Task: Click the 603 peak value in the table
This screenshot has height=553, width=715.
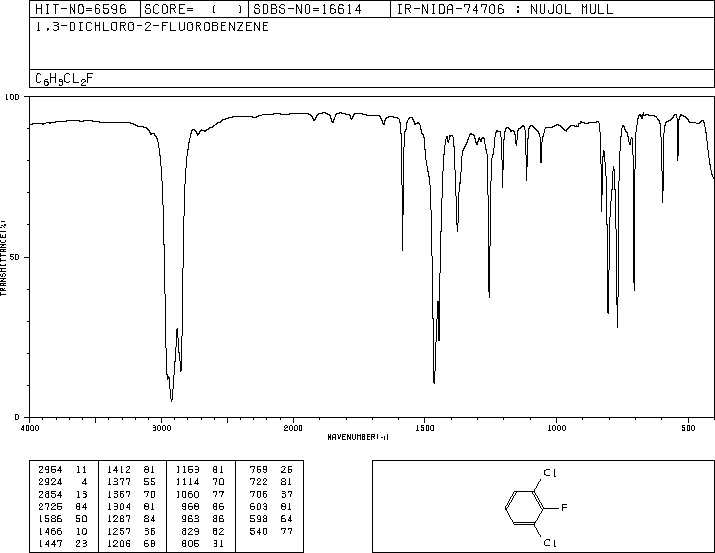Action: [x=259, y=507]
